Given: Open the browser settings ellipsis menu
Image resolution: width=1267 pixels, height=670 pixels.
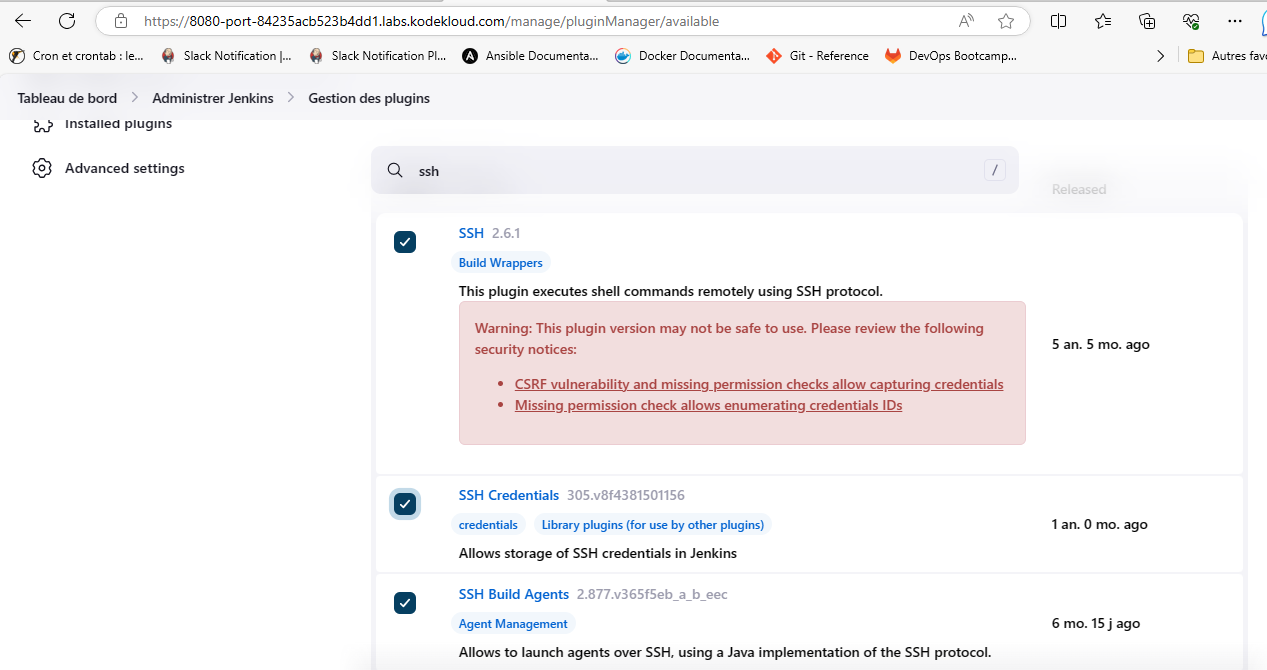Looking at the screenshot, I should point(1234,21).
